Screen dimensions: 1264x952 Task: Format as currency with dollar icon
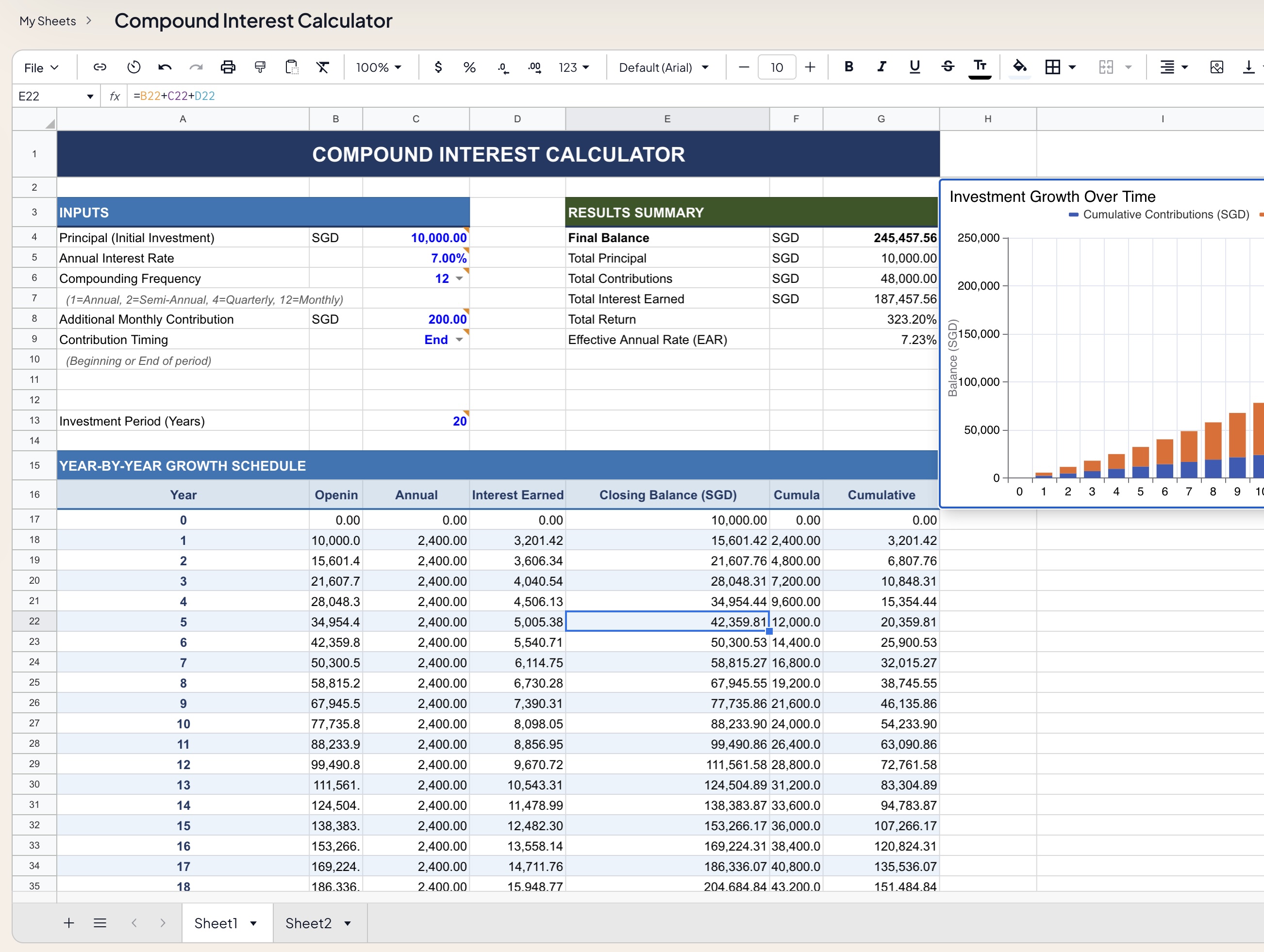[x=438, y=67]
